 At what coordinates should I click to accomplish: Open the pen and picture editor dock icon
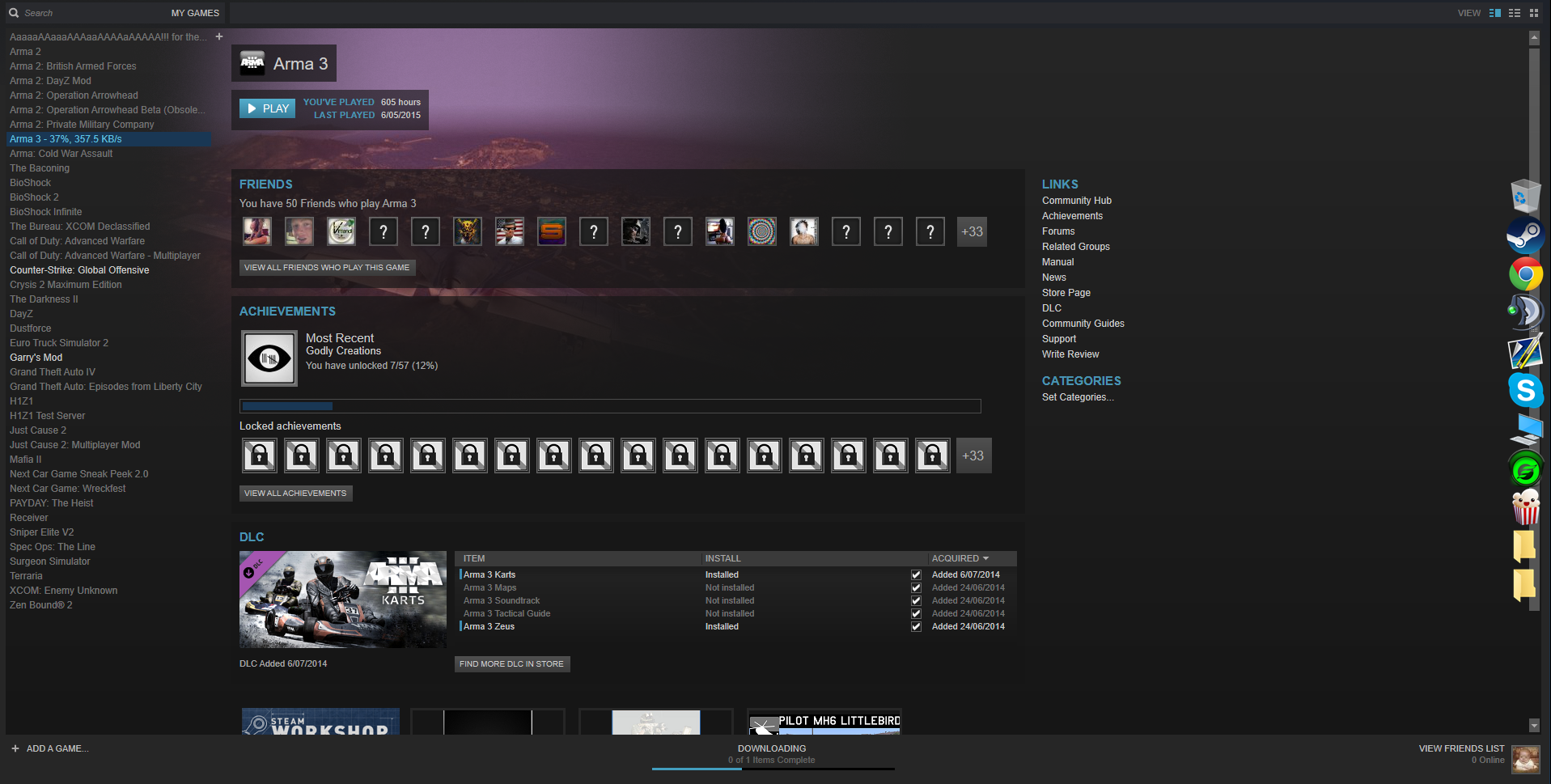pos(1525,352)
